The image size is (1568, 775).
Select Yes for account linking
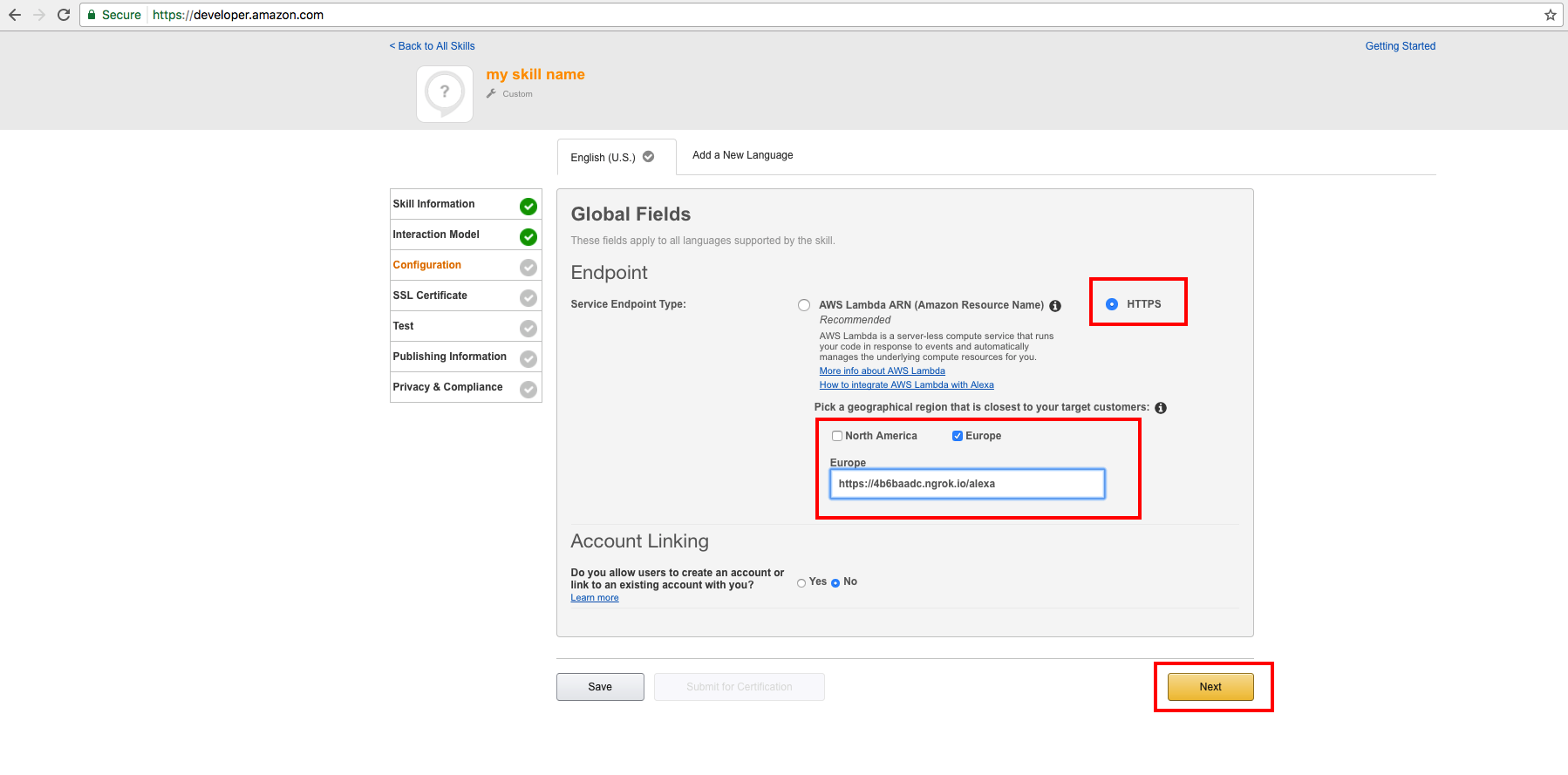click(x=801, y=583)
